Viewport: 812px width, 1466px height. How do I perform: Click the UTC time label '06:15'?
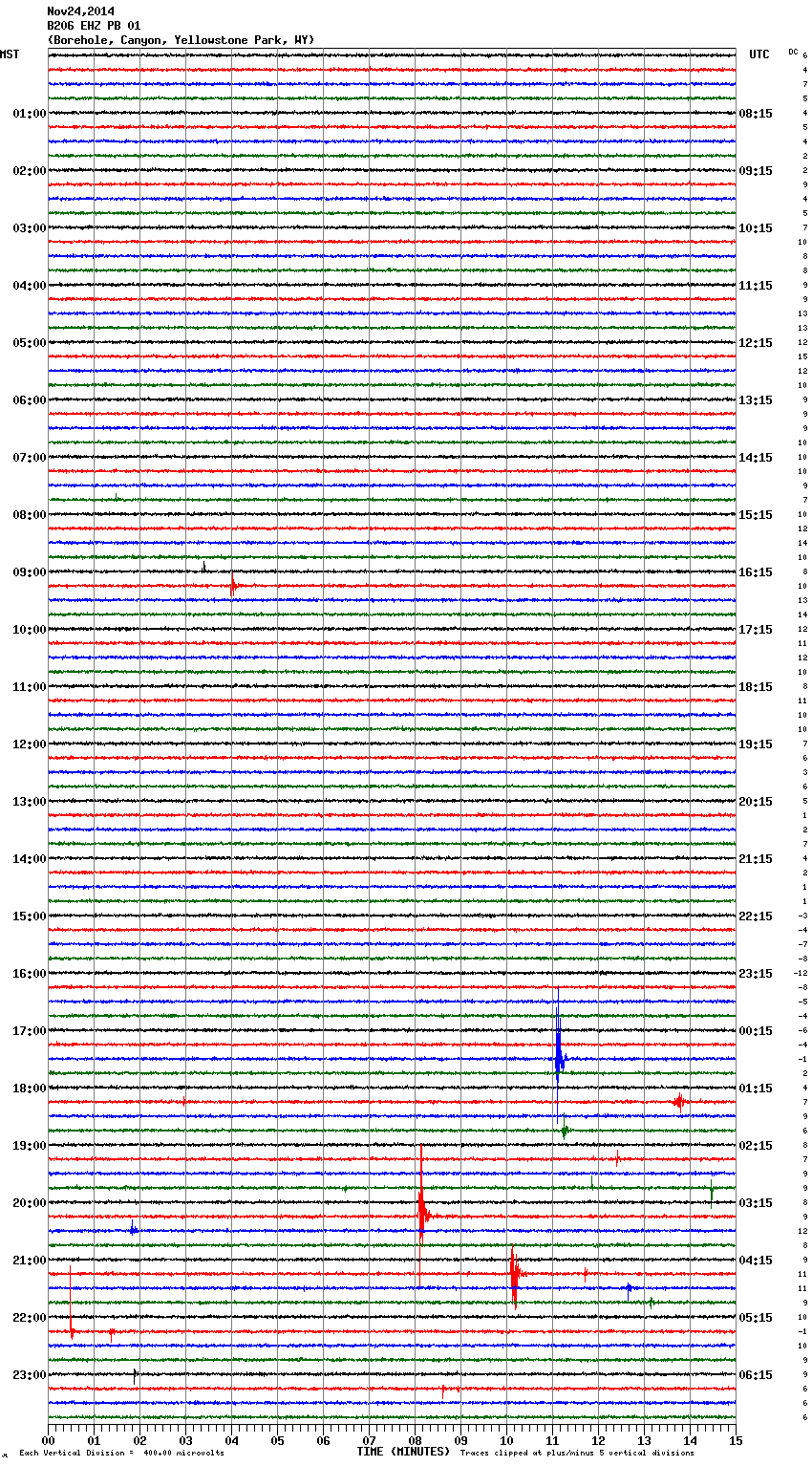coord(756,1375)
